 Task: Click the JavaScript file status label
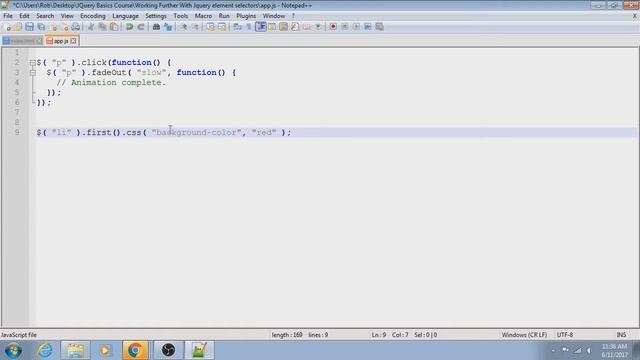(19, 335)
